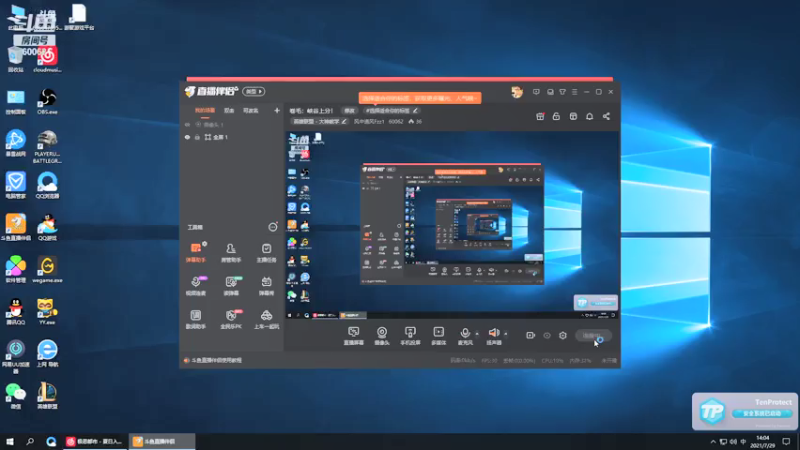The height and width of the screenshot is (450, 800).
Task: Open the 主播任务 streamer tasks tool
Action: [x=266, y=253]
